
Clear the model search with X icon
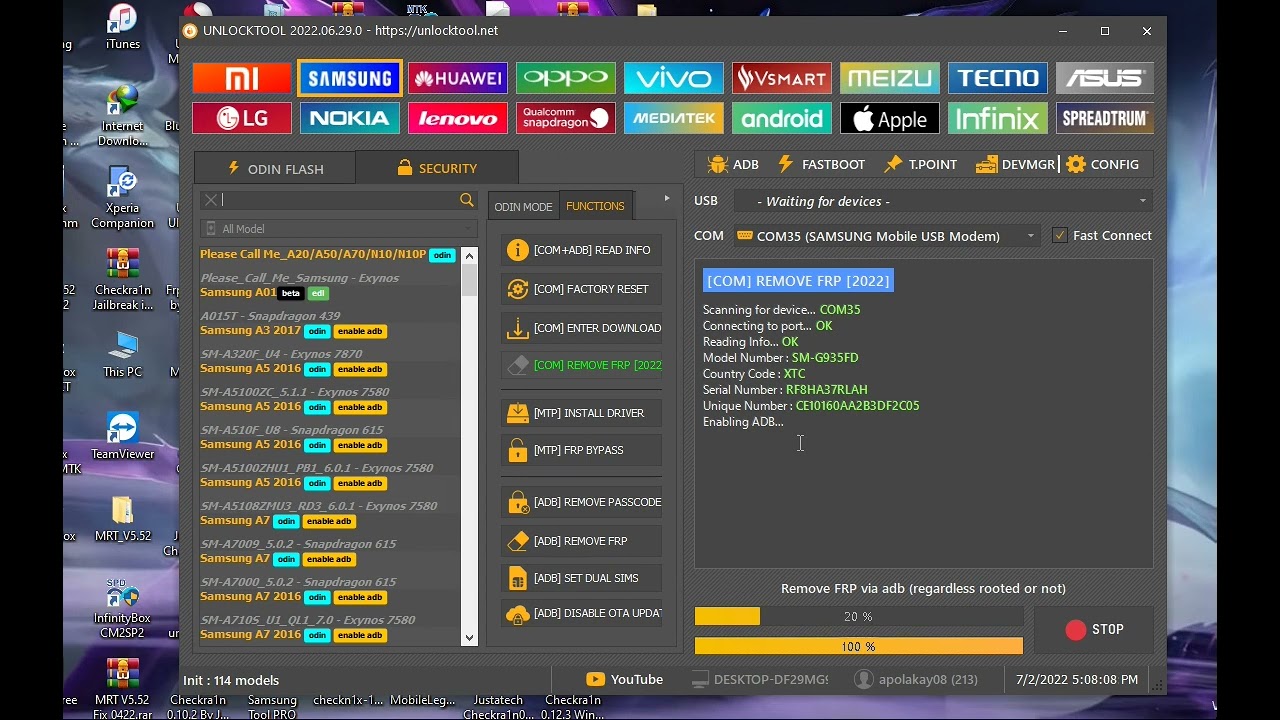(x=210, y=200)
